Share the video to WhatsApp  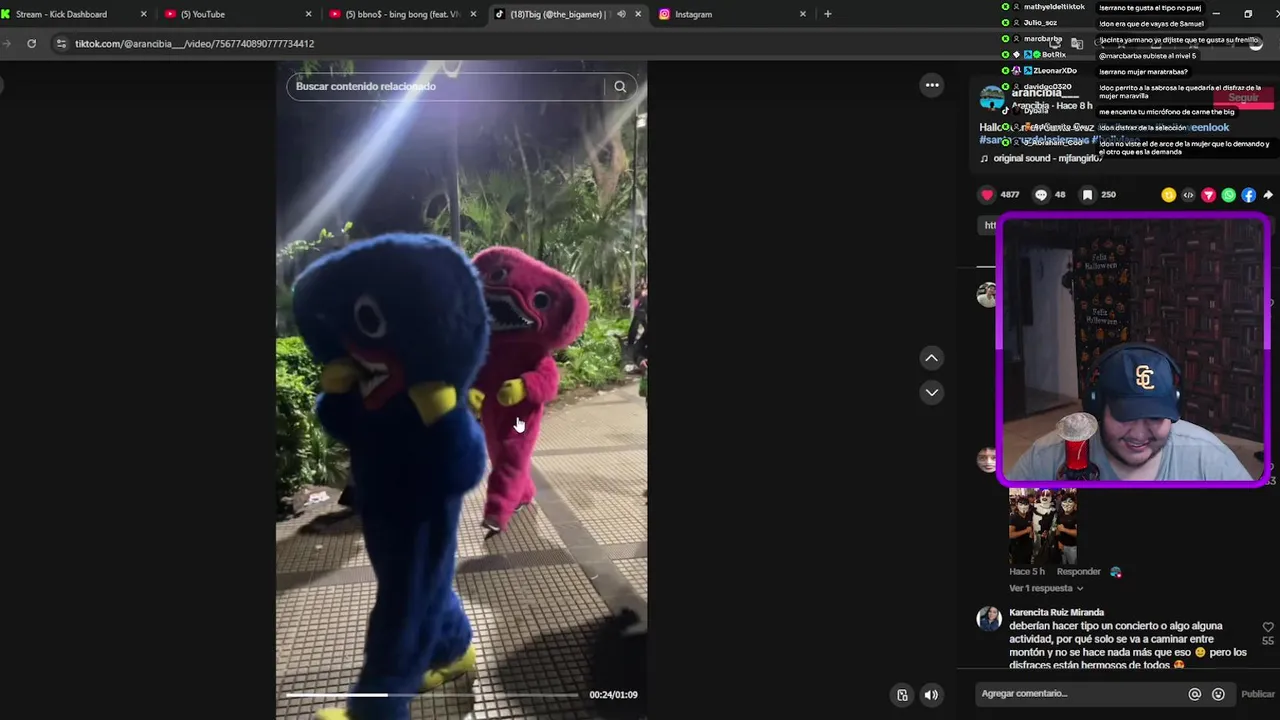[1228, 195]
